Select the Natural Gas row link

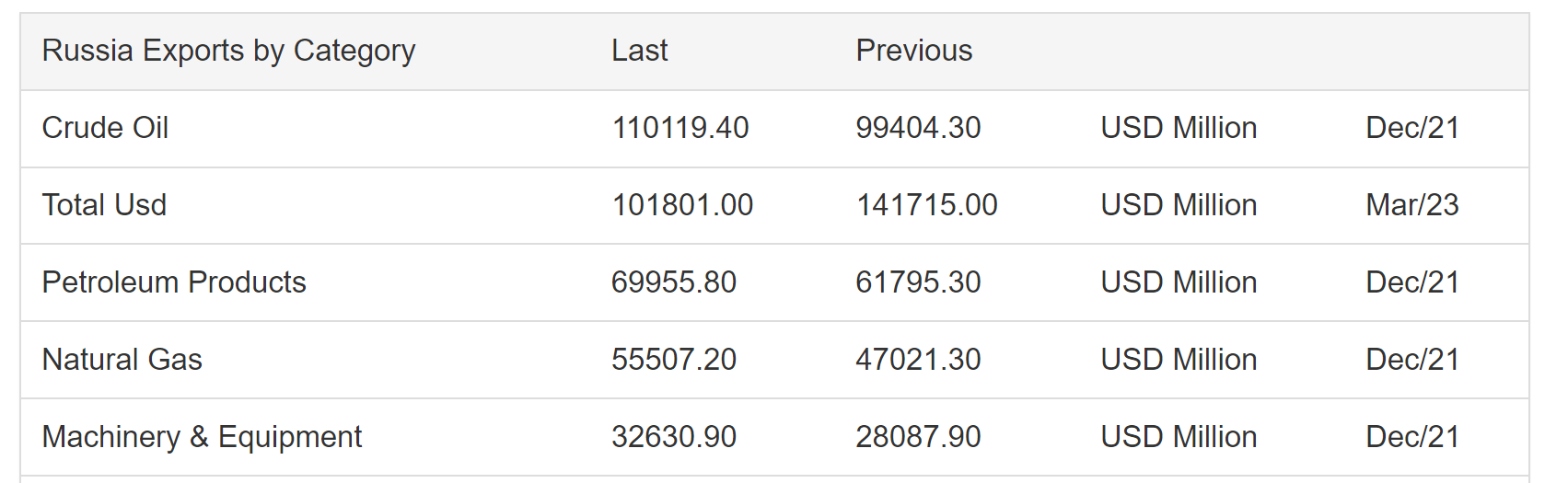tap(122, 360)
